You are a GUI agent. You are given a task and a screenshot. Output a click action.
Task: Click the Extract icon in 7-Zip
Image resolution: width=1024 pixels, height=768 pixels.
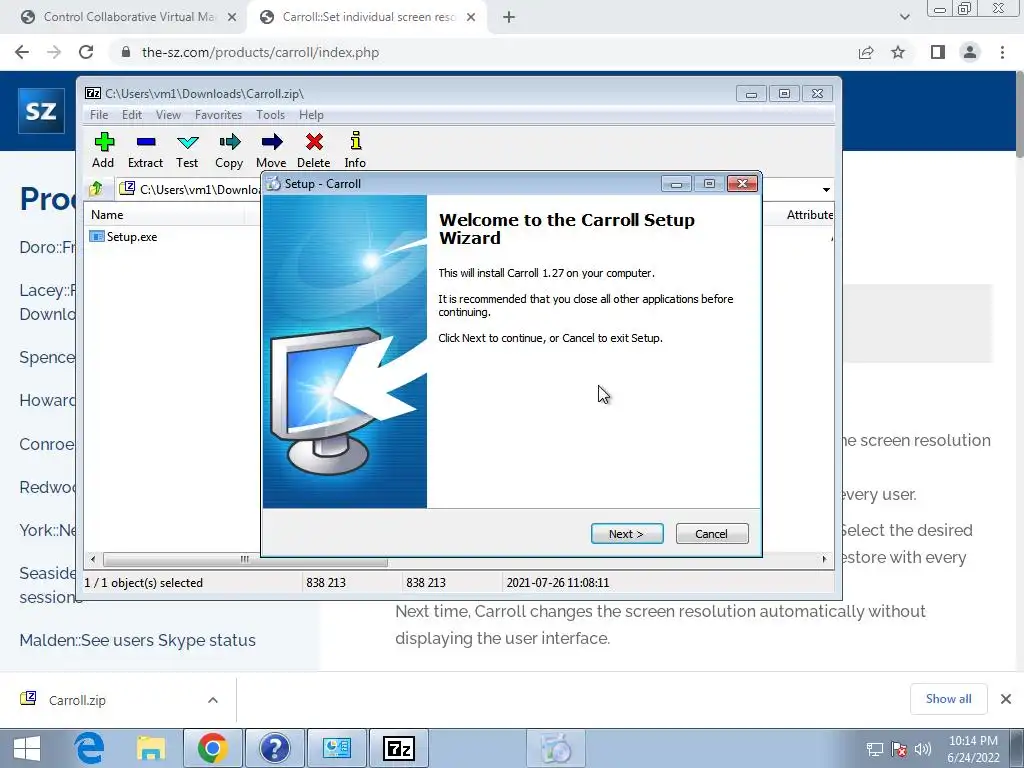click(145, 150)
